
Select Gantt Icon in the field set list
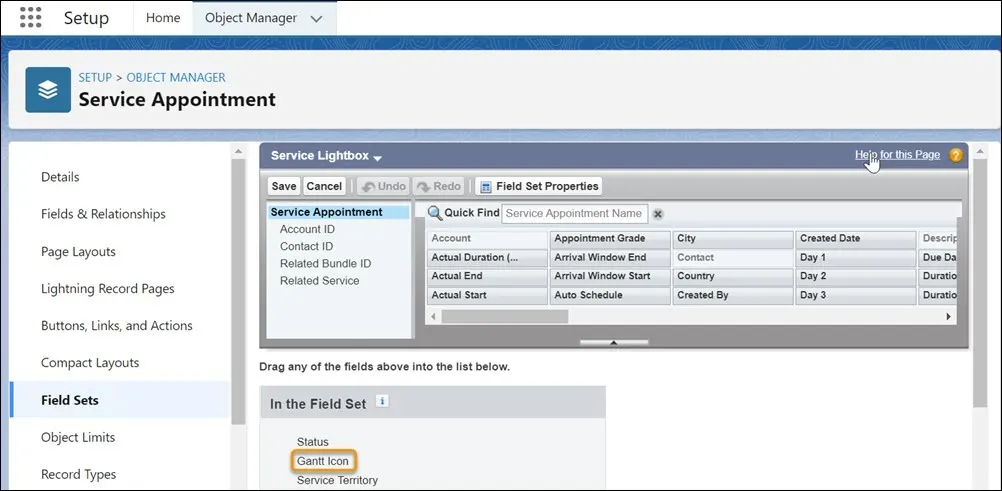click(323, 461)
